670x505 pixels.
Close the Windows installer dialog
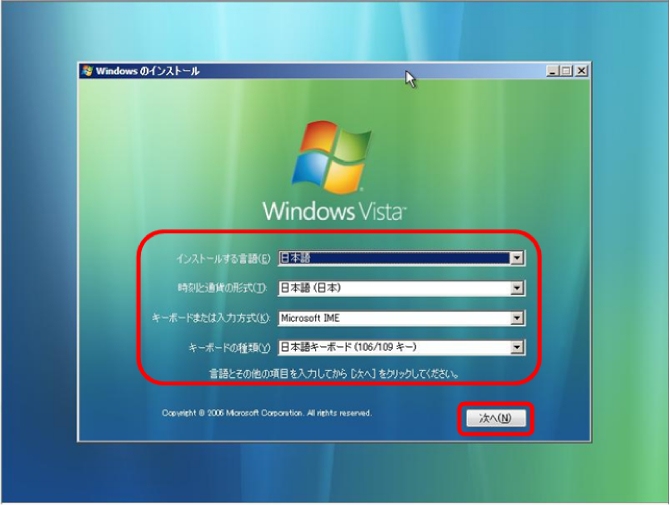[x=582, y=71]
